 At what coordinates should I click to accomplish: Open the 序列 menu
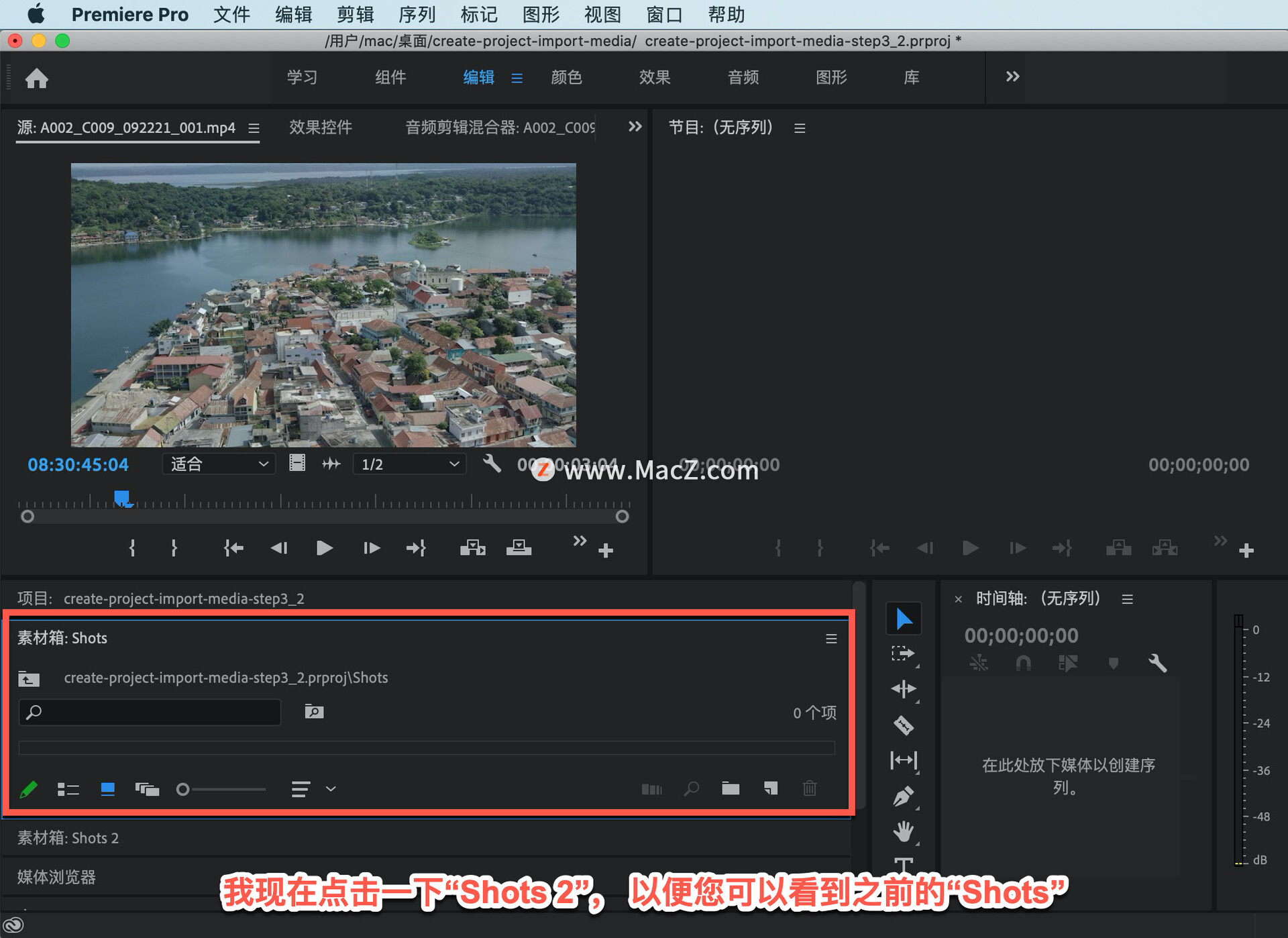click(417, 14)
